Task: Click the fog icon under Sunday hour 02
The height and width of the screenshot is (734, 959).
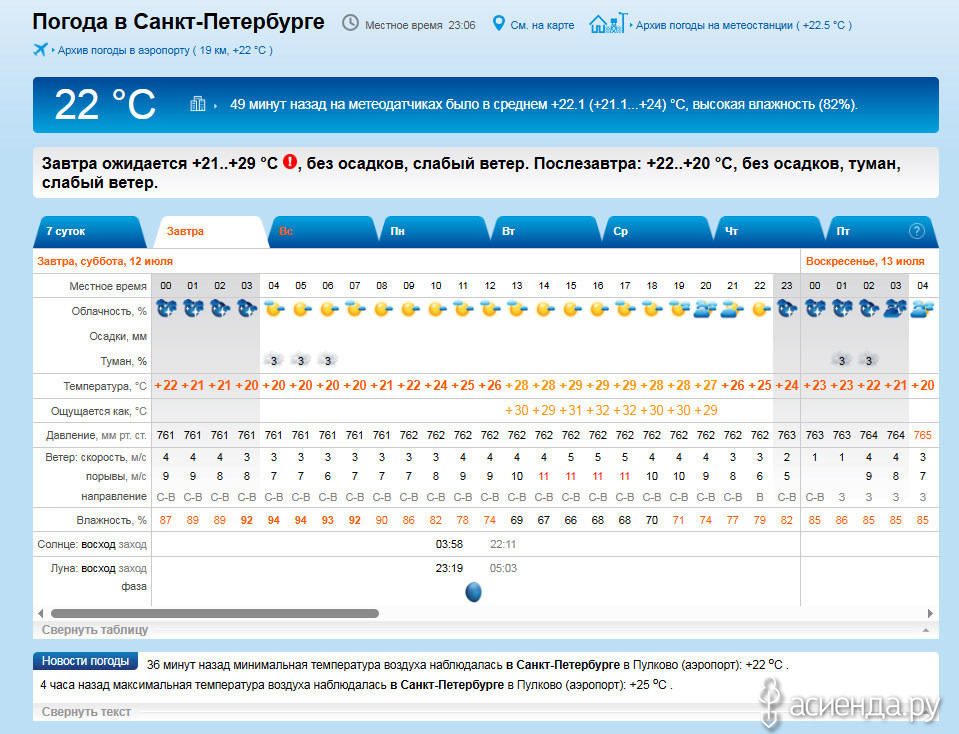Action: [868, 360]
